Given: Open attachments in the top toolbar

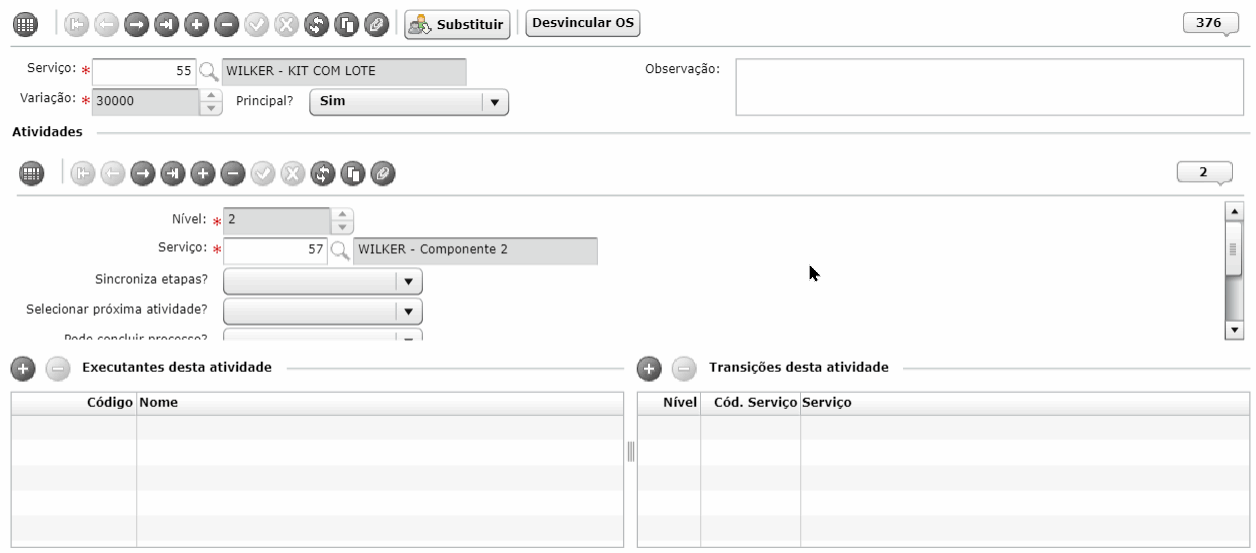Looking at the screenshot, I should click(x=377, y=23).
